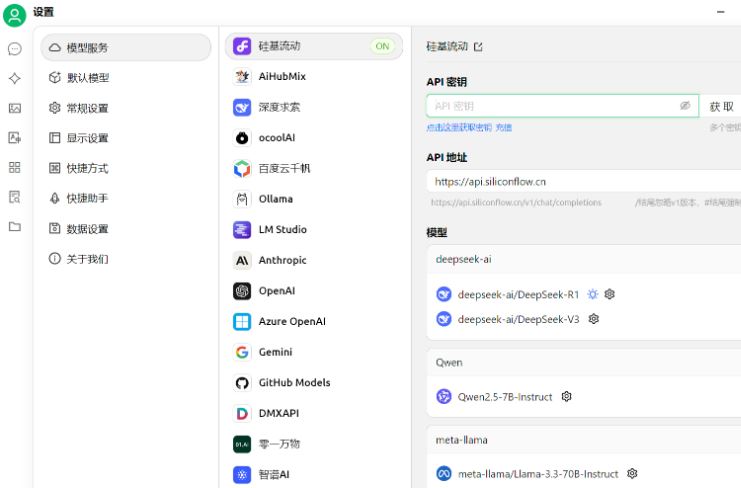The width and height of the screenshot is (741, 488).
Task: Click the green user avatar icon
Action: pos(14,12)
